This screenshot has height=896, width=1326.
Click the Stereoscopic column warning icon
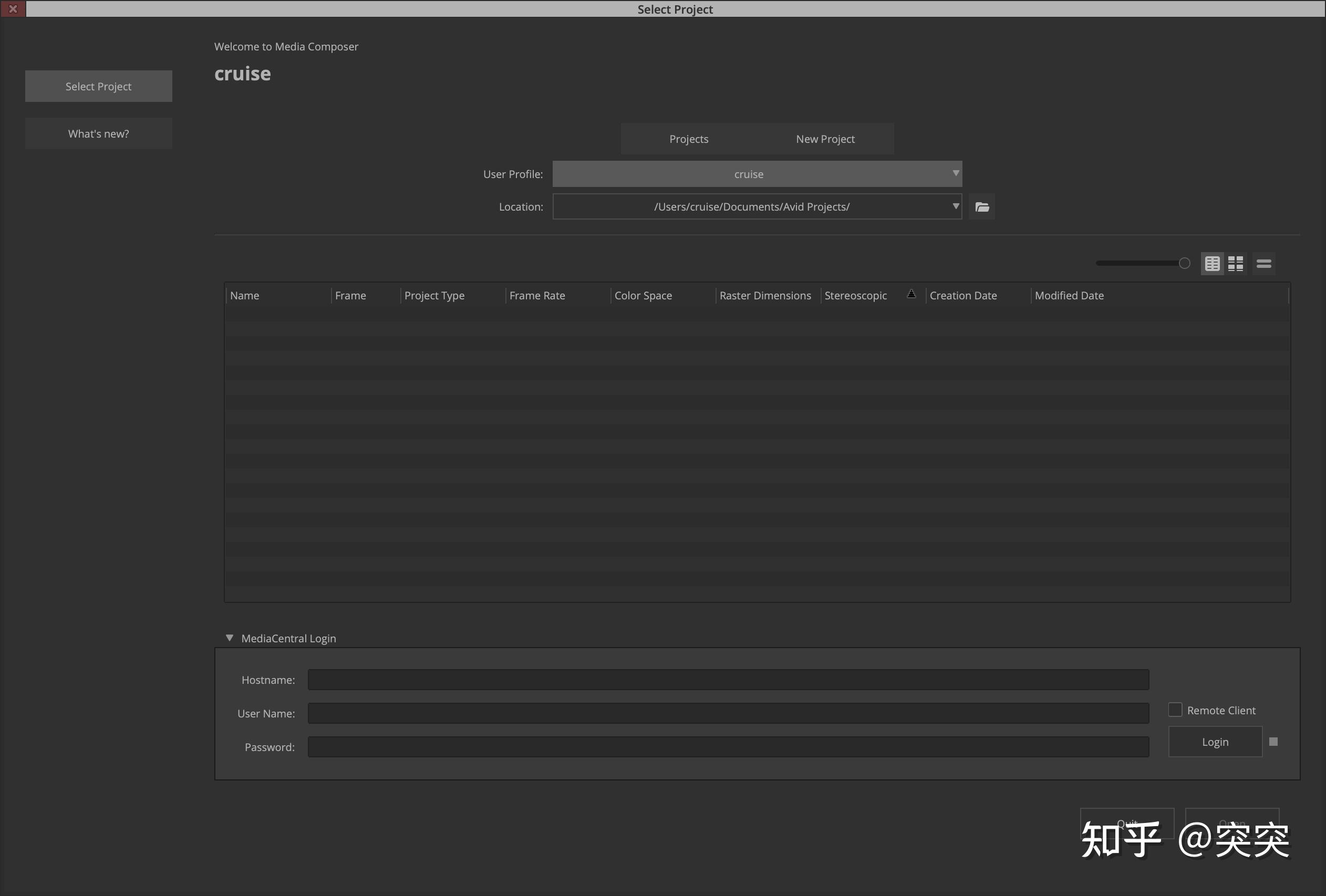tap(911, 293)
